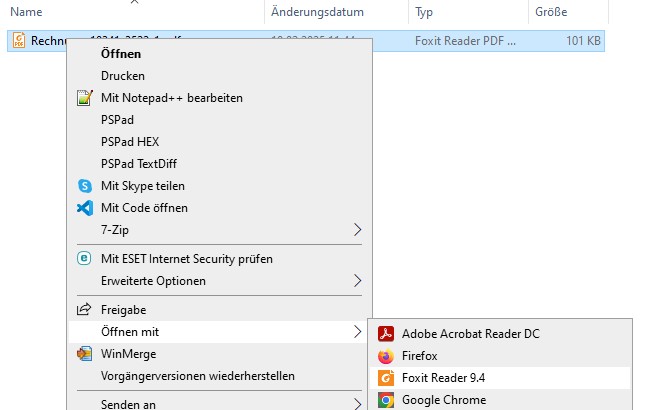Select the PDF file icon in the list
Viewport: 651px width, 410px height.
(x=19, y=40)
